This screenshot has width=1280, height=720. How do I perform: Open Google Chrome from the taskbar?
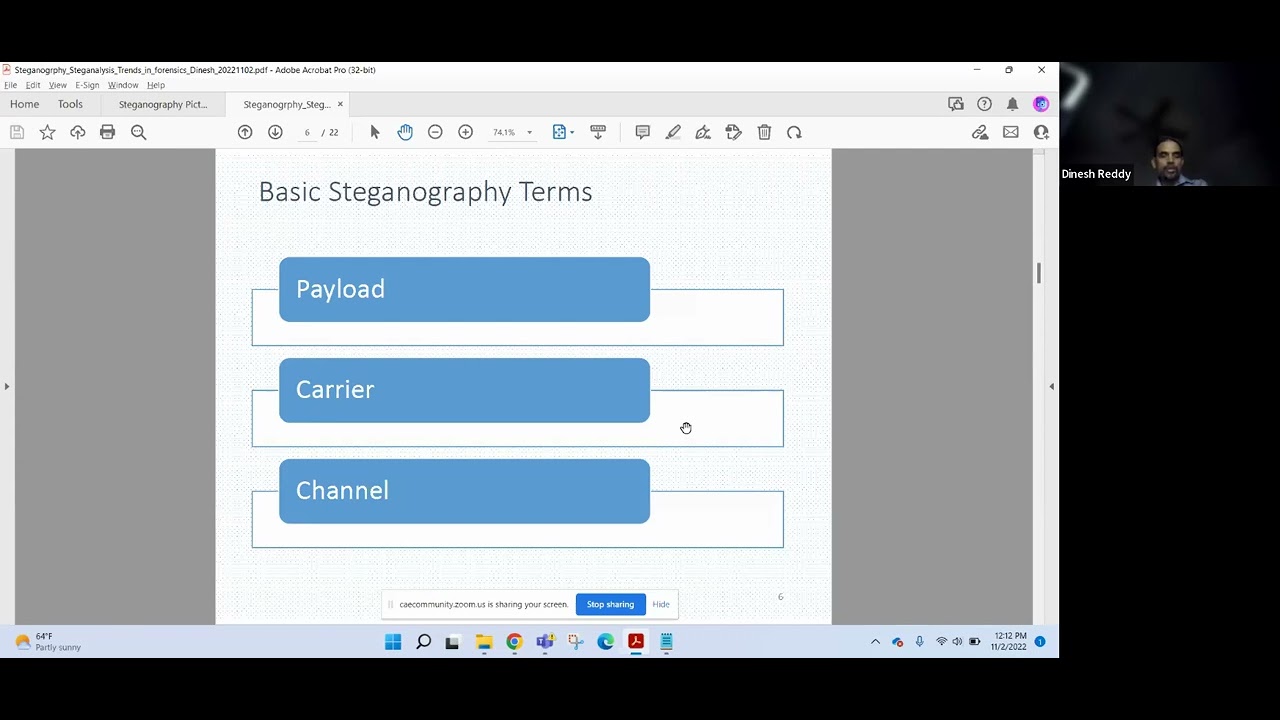(514, 642)
